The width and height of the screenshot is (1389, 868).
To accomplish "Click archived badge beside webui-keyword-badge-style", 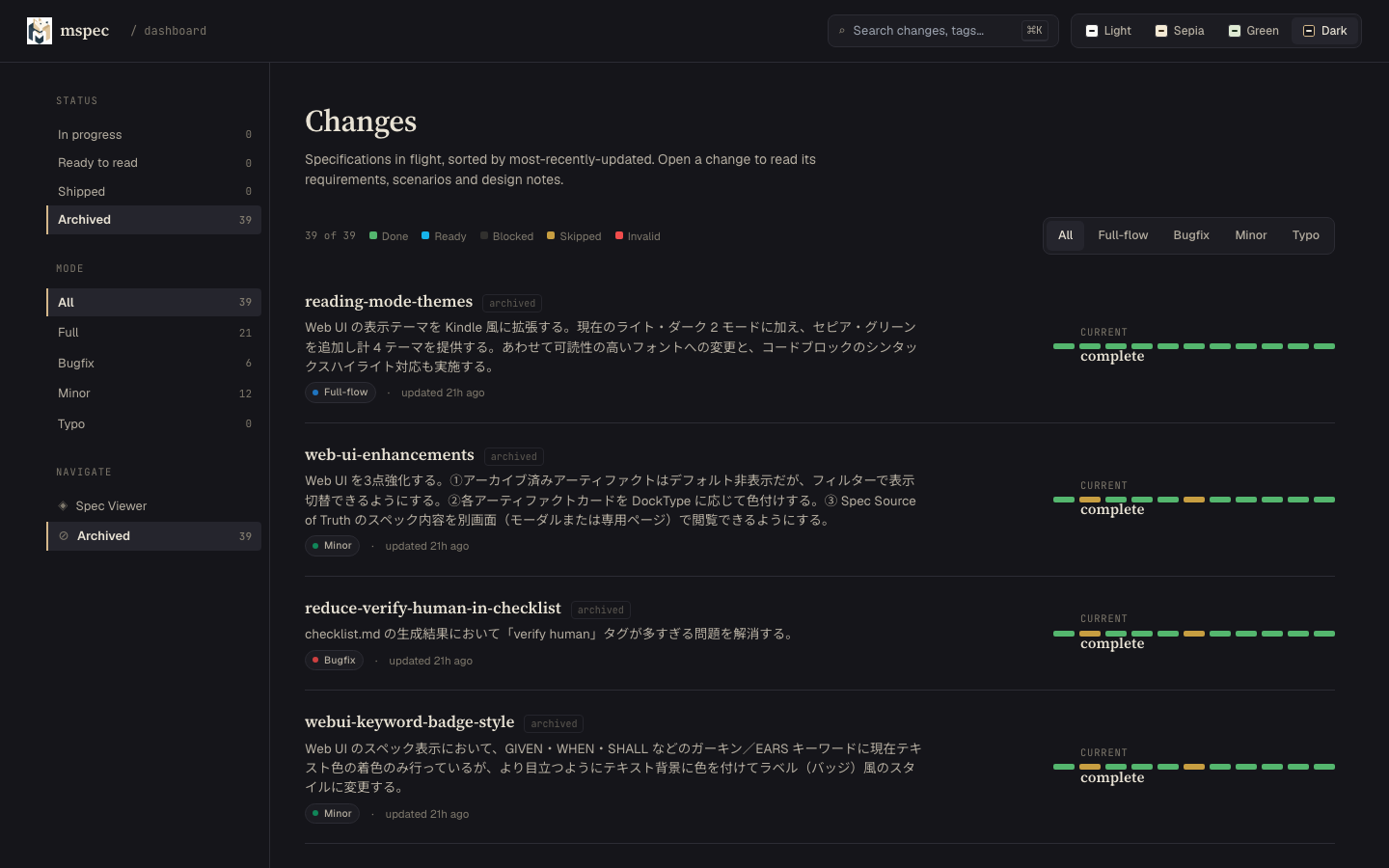I will point(554,723).
